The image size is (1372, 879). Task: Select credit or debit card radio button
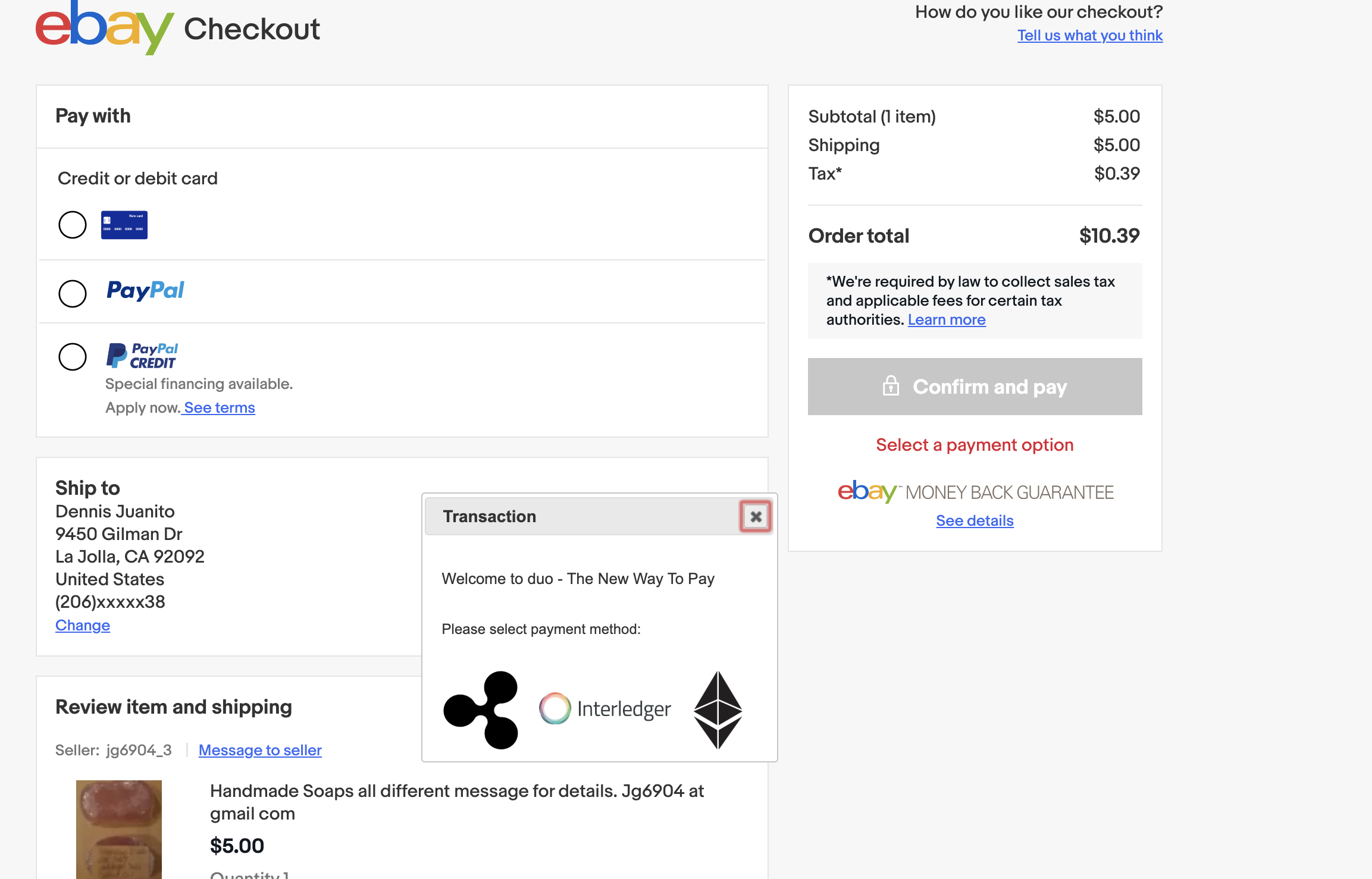[73, 225]
